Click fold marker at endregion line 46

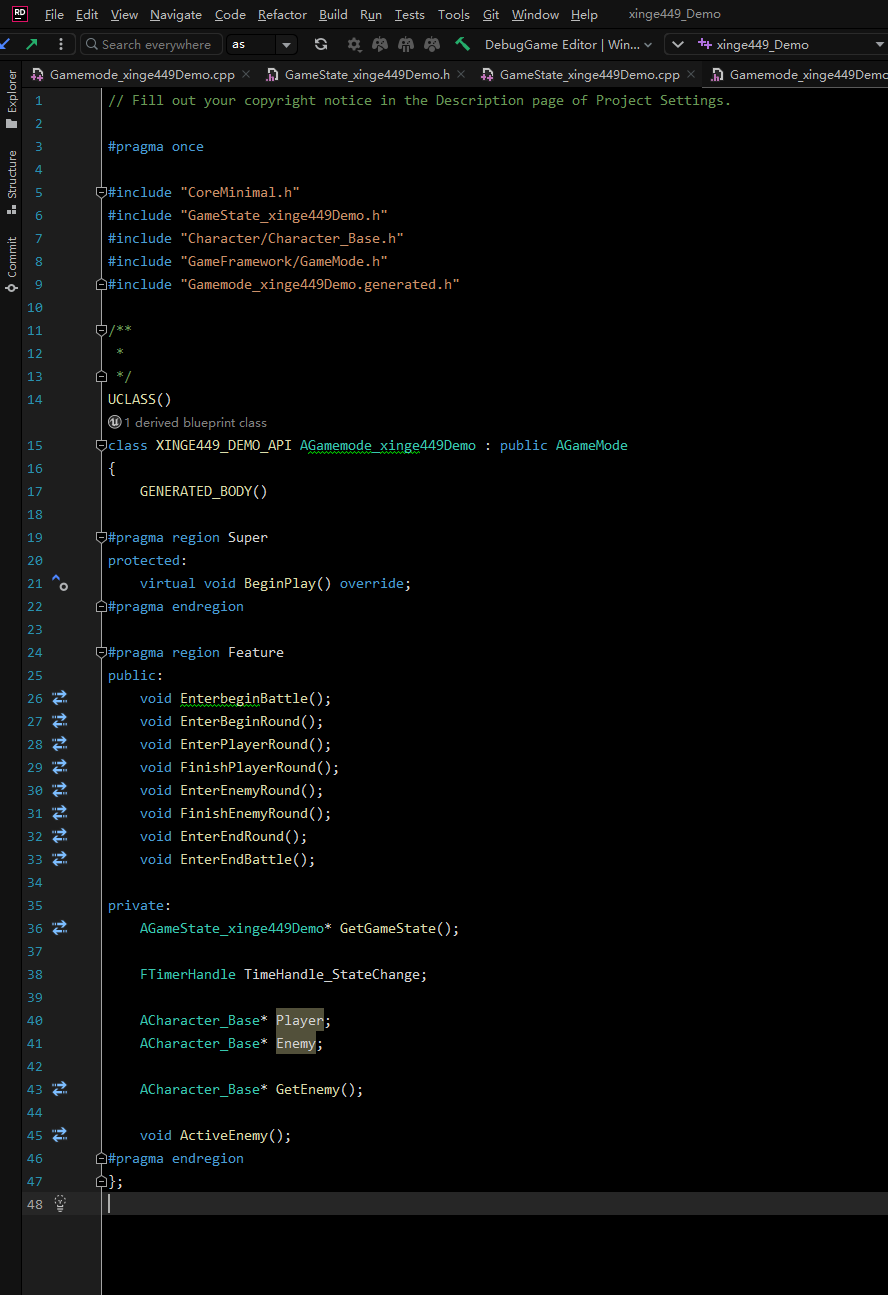click(101, 1158)
